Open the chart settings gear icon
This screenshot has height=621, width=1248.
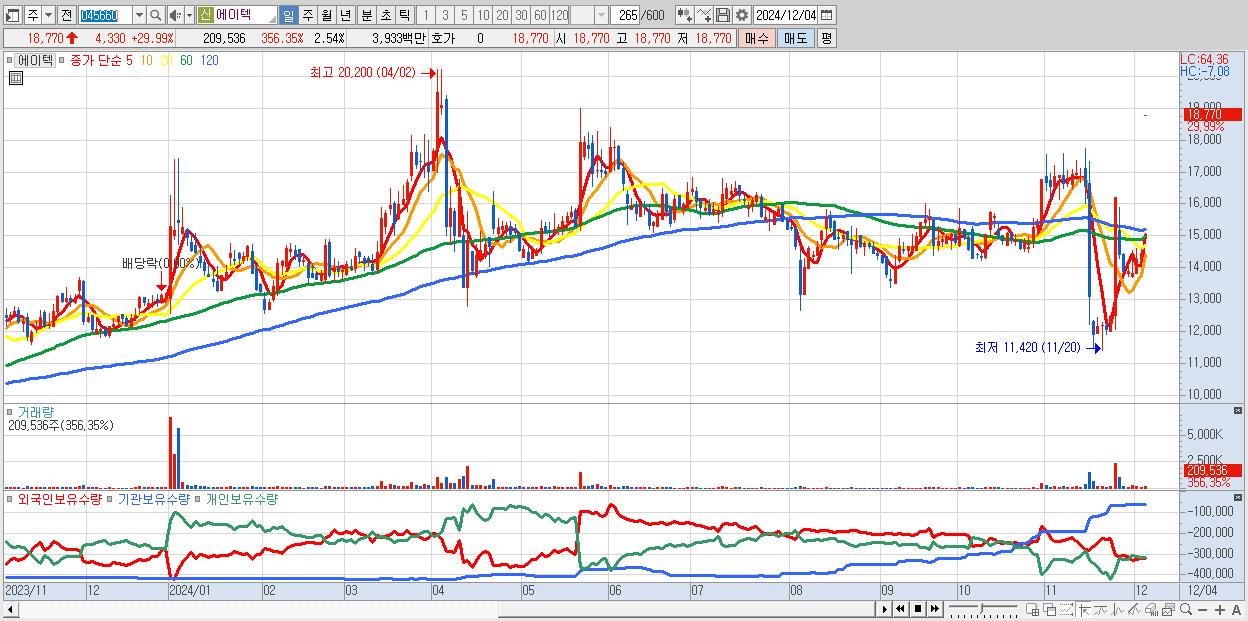(x=742, y=15)
